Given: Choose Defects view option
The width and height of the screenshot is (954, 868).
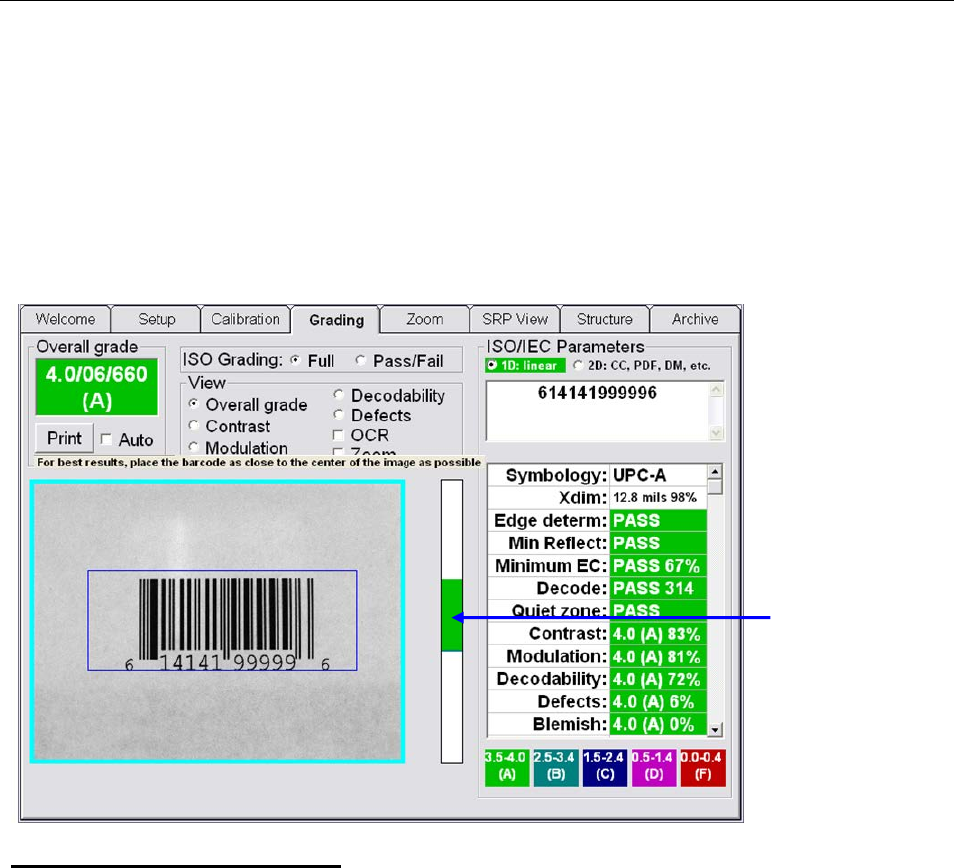Looking at the screenshot, I should point(339,415).
